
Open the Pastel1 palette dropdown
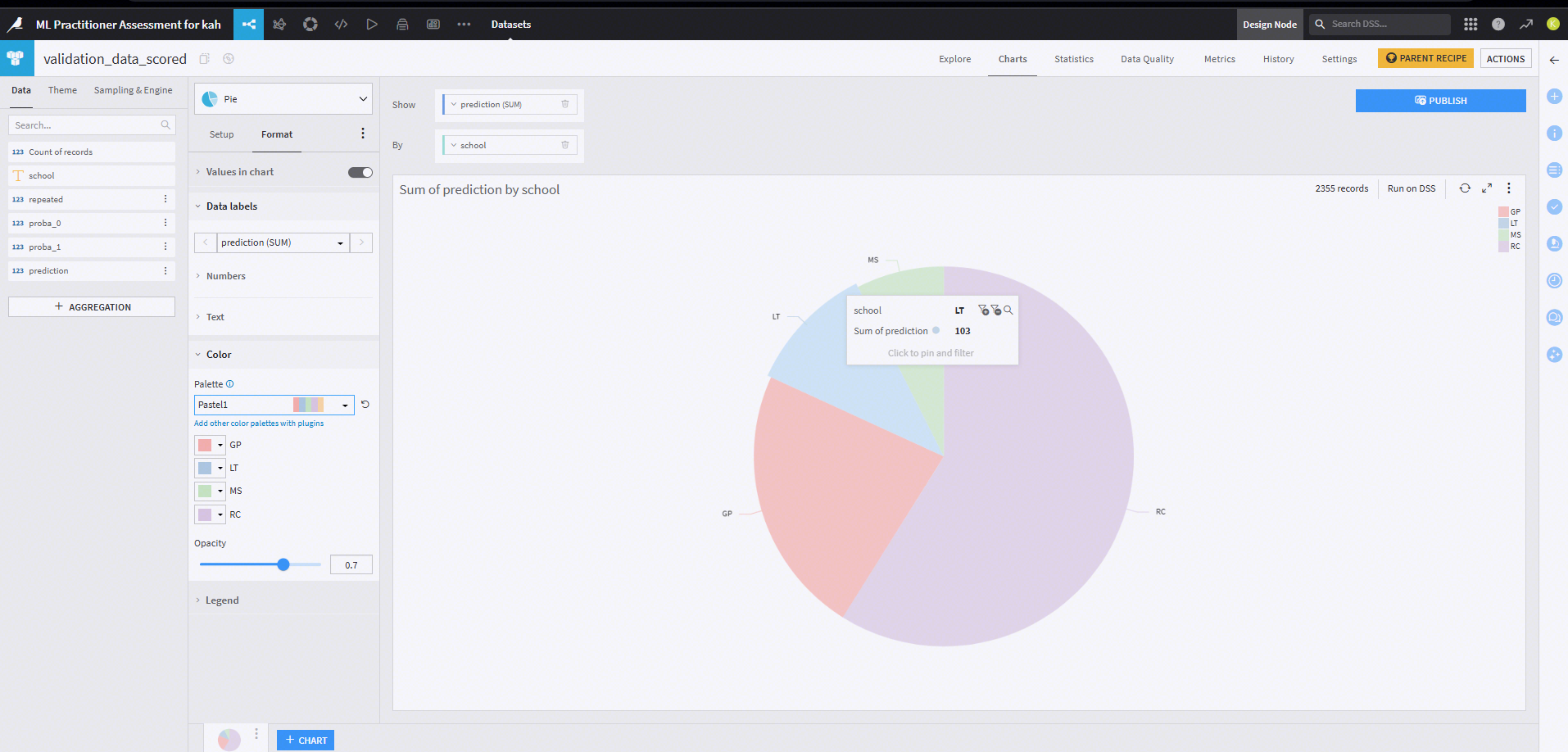274,405
